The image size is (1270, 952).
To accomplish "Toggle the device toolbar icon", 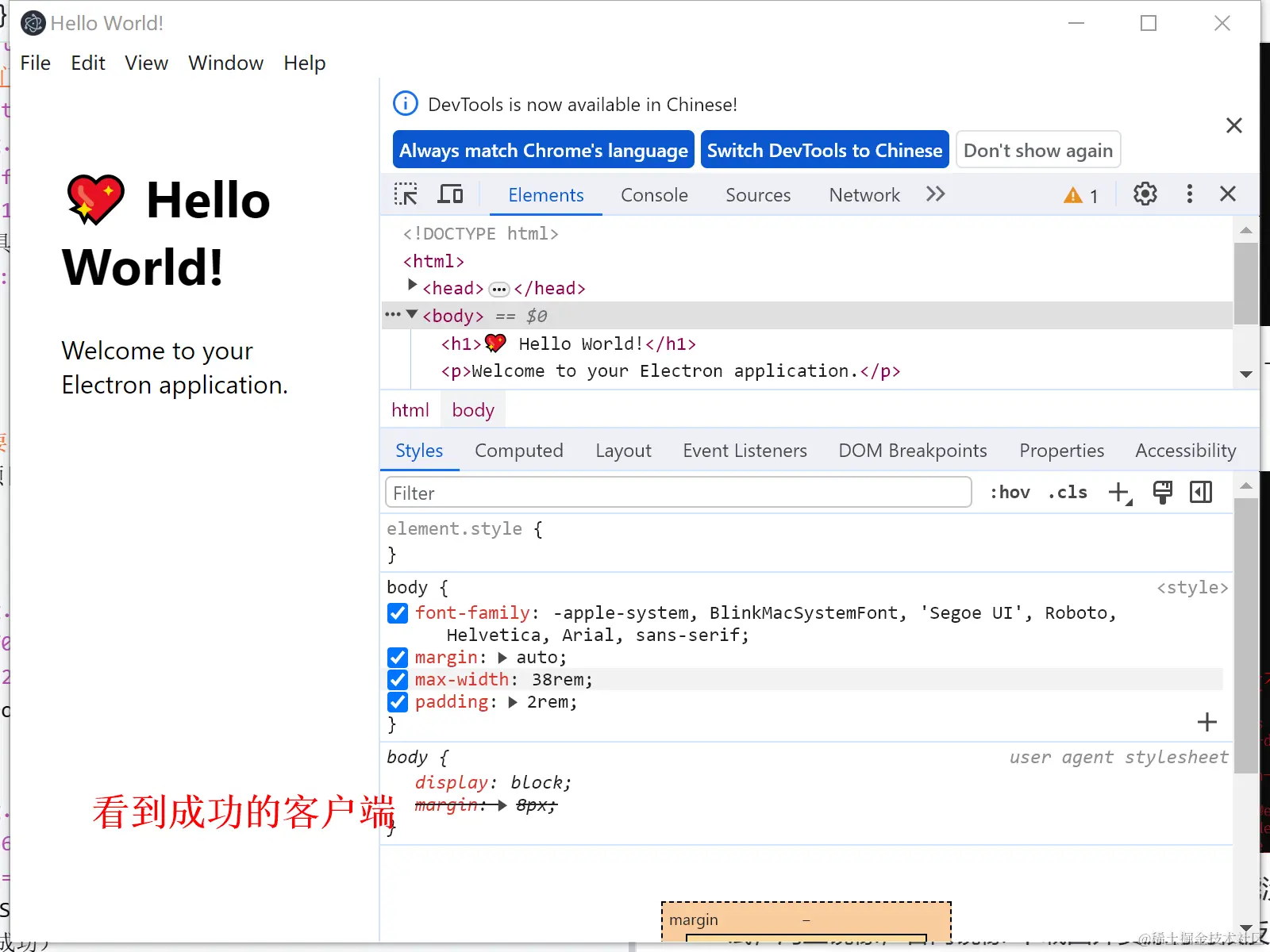I will click(x=451, y=194).
